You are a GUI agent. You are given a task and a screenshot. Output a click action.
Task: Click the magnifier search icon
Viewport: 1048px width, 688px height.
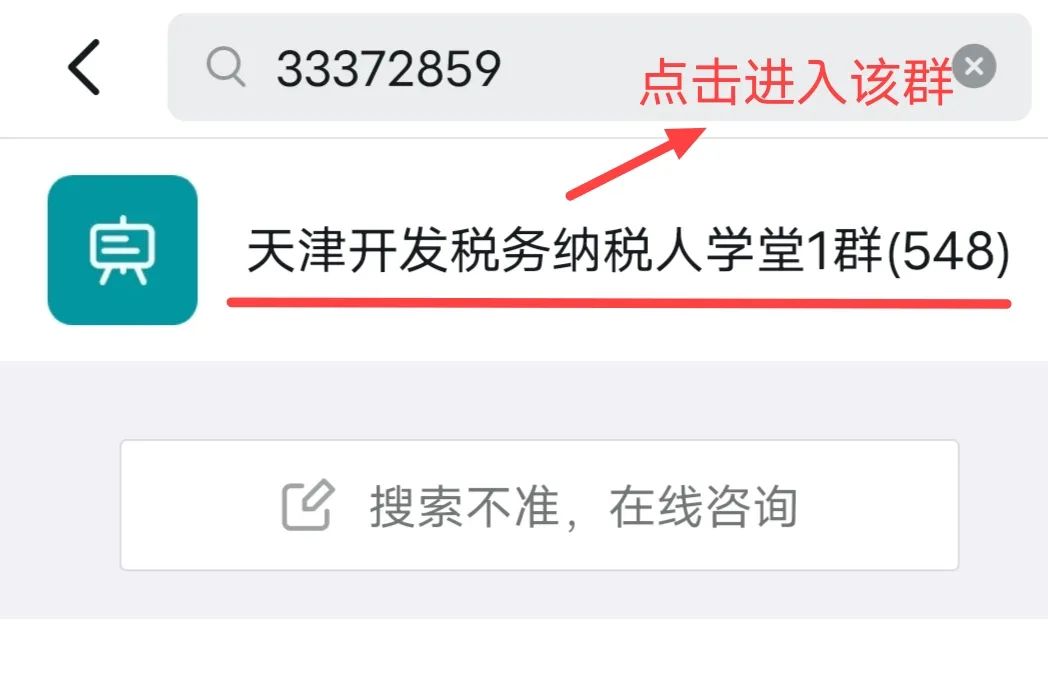click(226, 68)
